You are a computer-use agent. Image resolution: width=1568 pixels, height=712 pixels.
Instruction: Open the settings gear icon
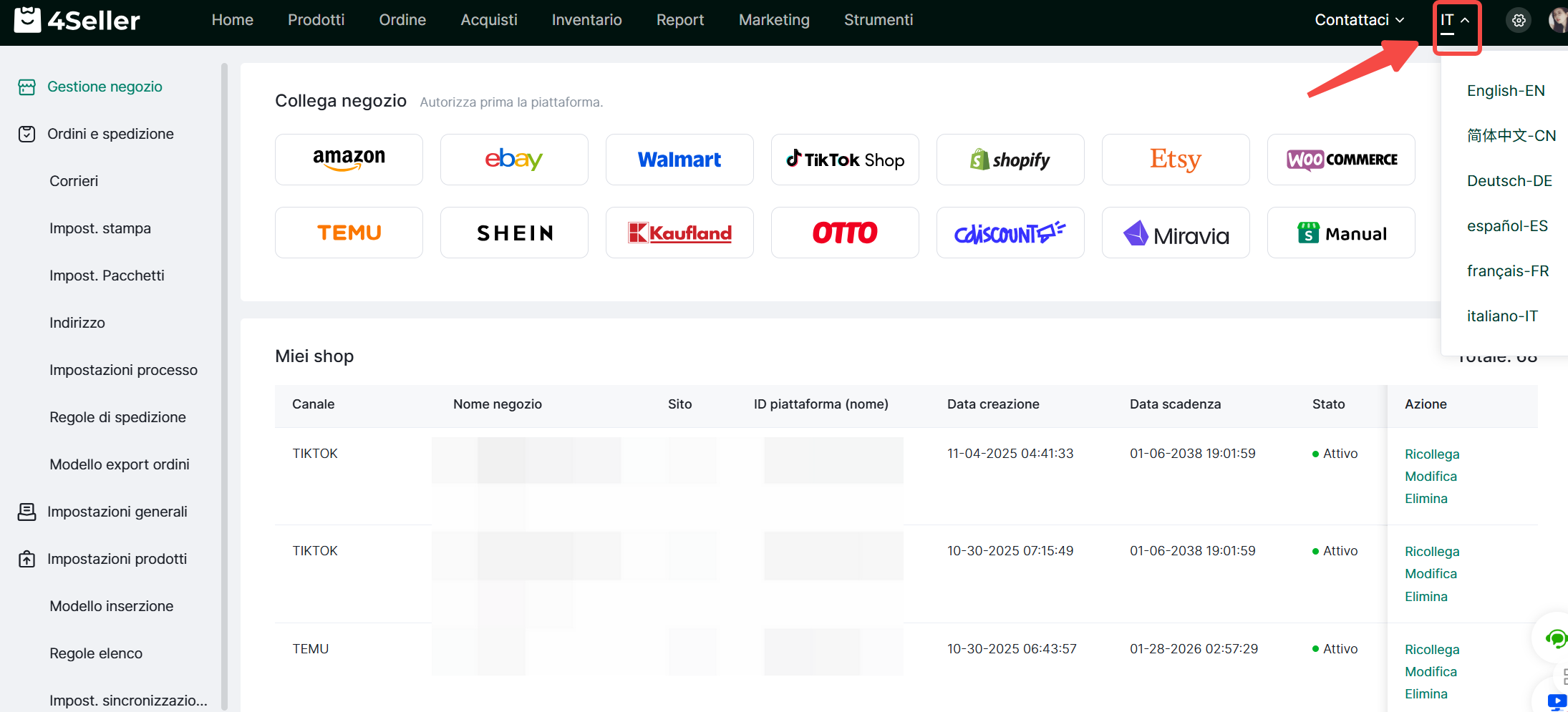tap(1519, 21)
